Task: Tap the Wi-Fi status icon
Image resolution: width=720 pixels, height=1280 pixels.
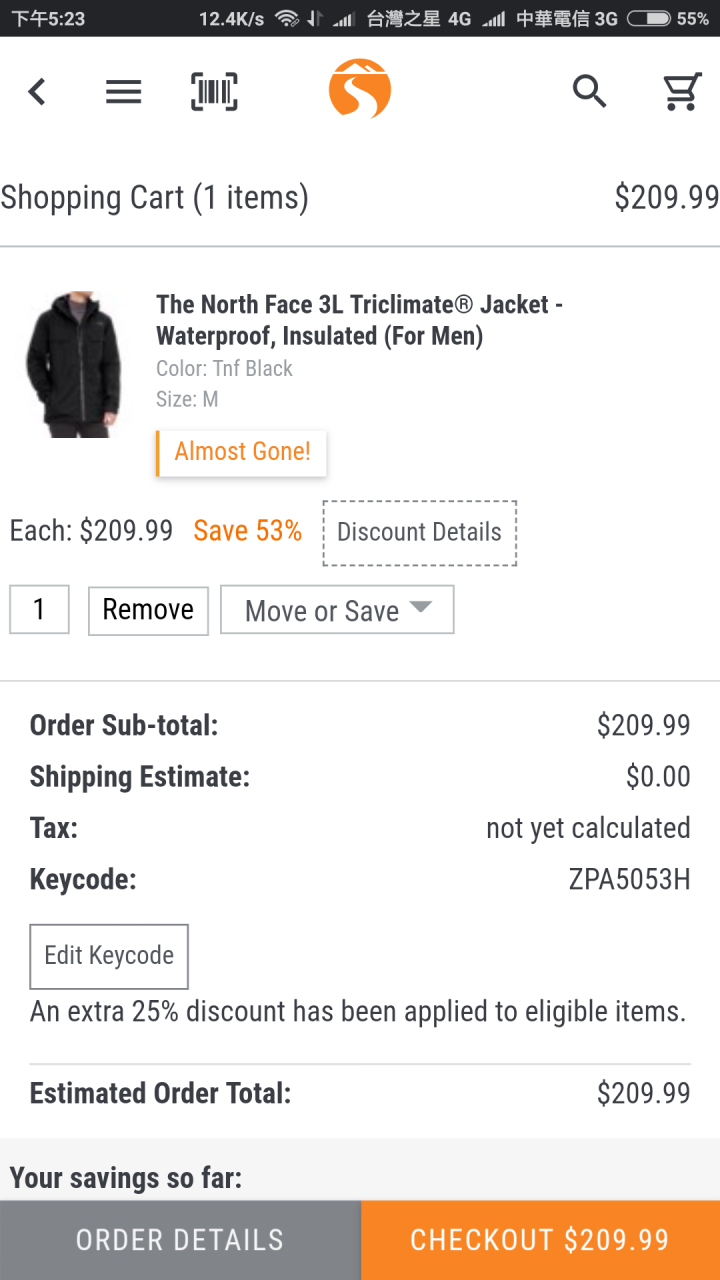Action: pyautogui.click(x=287, y=18)
